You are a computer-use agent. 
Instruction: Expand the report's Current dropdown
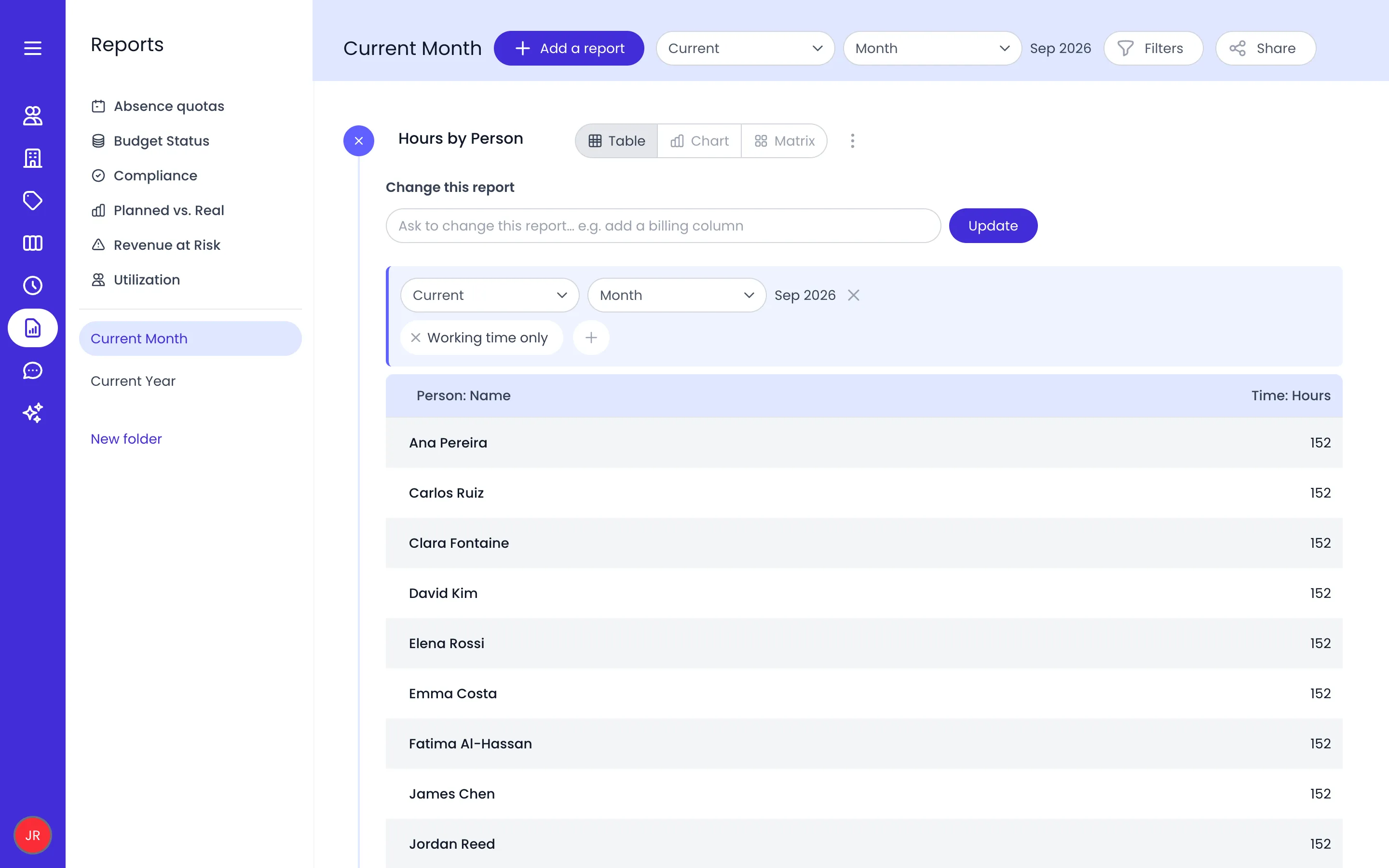tap(490, 295)
